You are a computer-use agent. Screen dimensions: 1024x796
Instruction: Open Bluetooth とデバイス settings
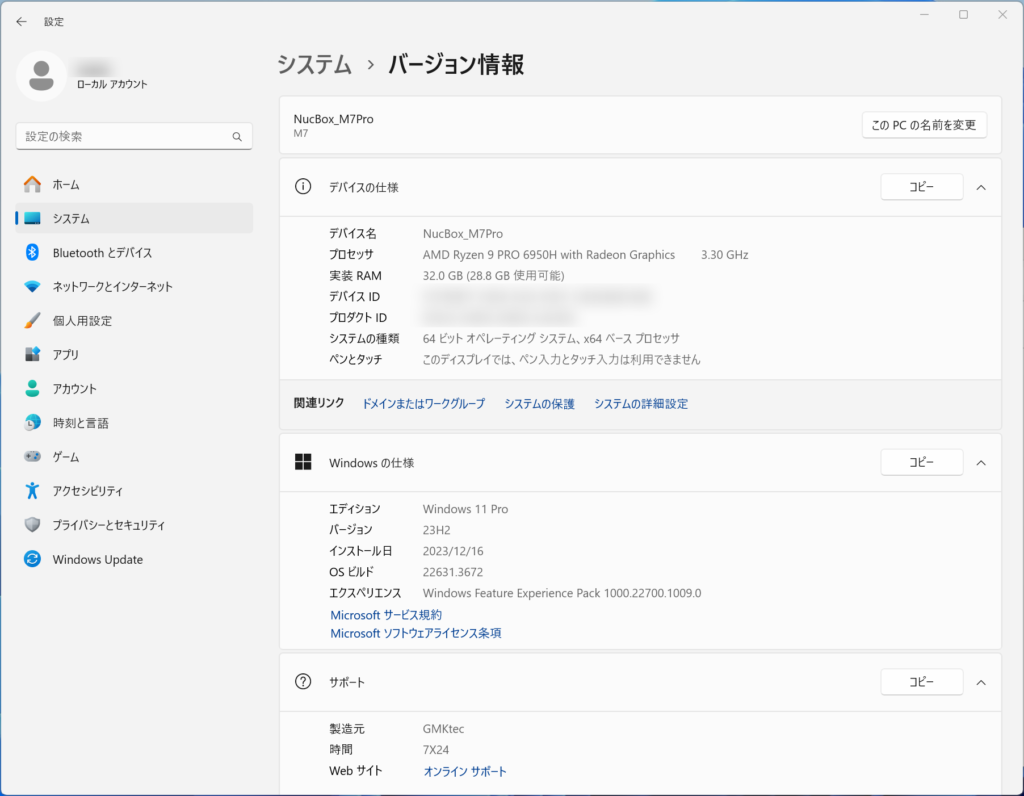click(134, 253)
